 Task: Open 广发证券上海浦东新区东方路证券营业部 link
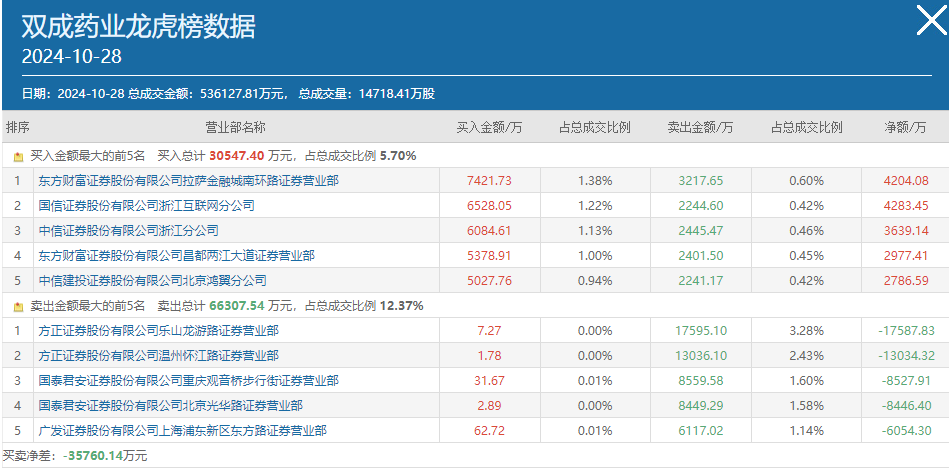182,431
